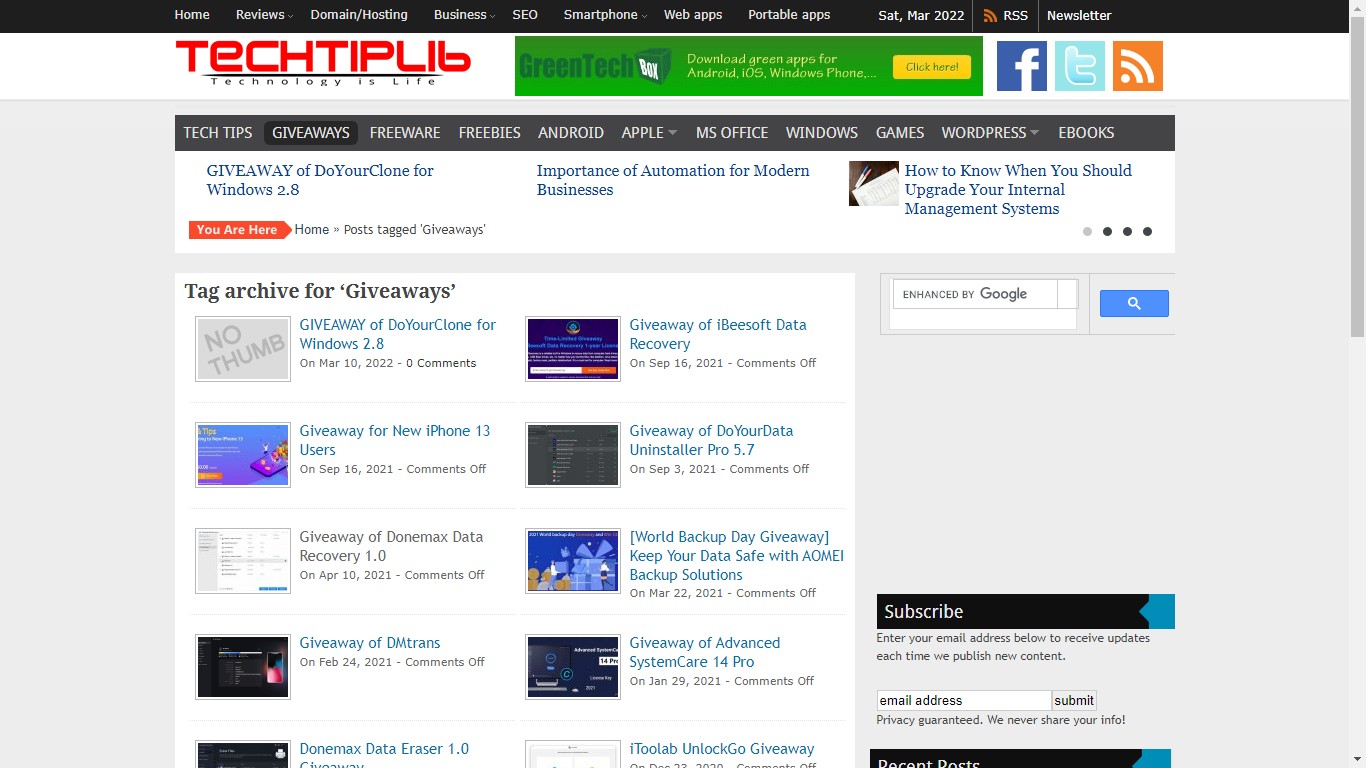The width and height of the screenshot is (1366, 768).
Task: Select the EBOOKS category tab
Action: point(1086,132)
